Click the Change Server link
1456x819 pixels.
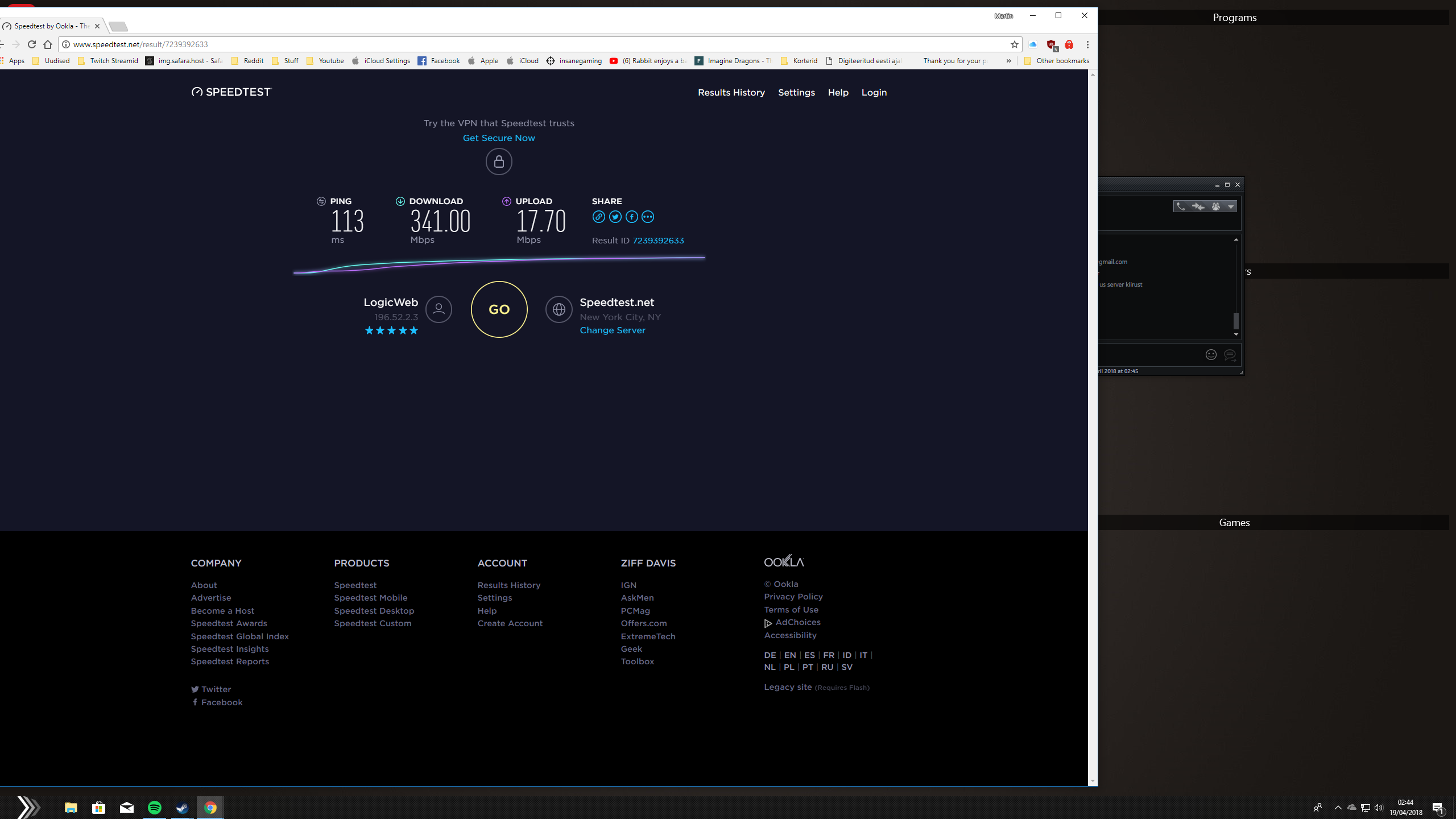[612, 330]
